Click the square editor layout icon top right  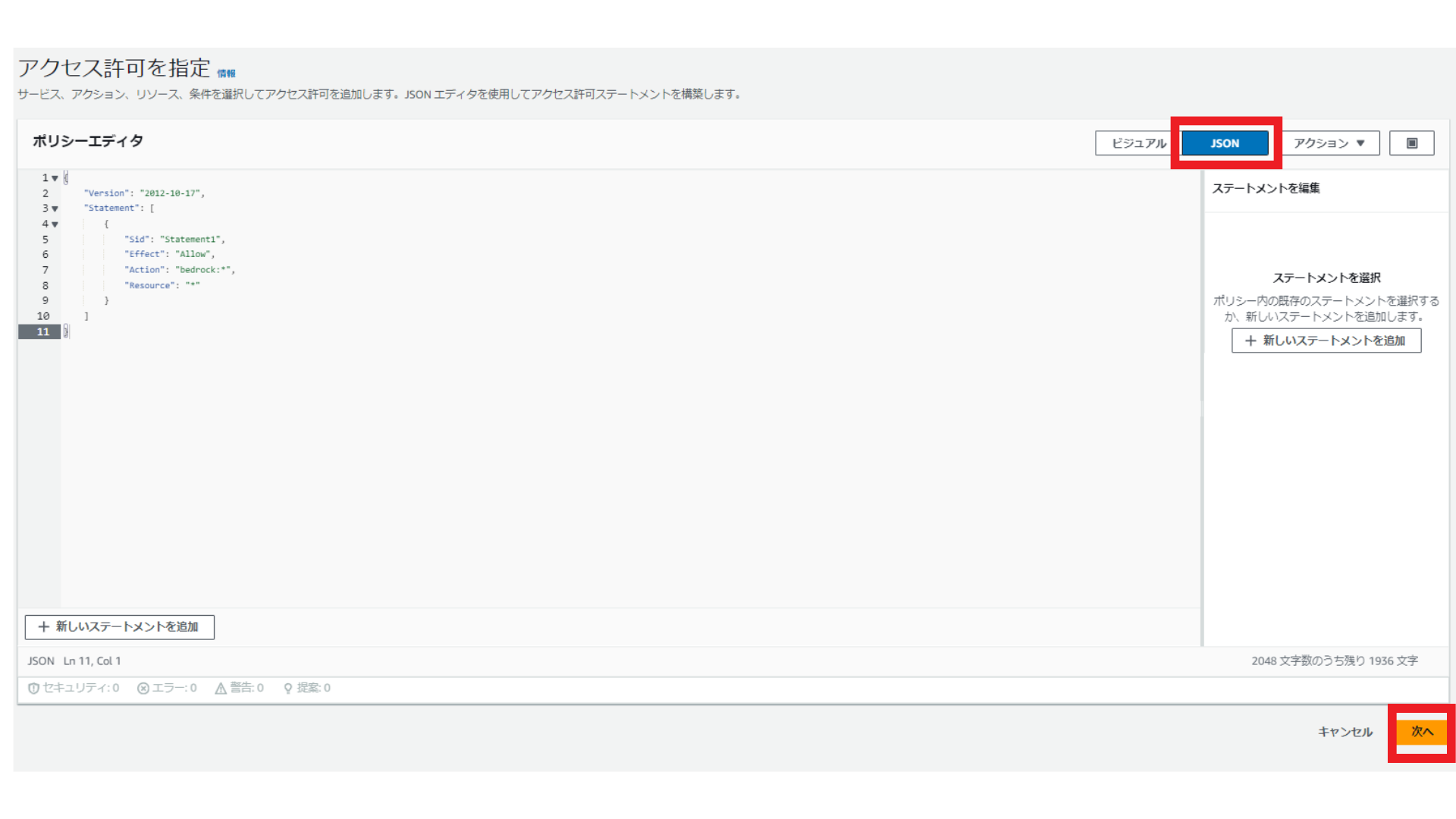point(1411,143)
